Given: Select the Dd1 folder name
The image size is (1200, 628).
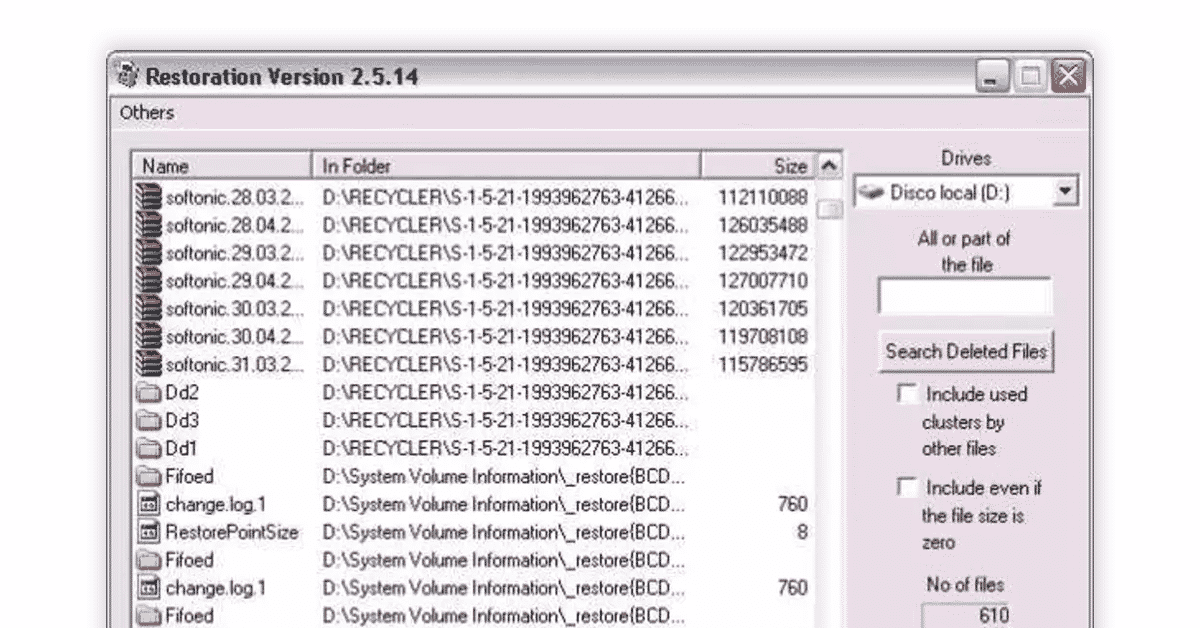Looking at the screenshot, I should click(182, 448).
